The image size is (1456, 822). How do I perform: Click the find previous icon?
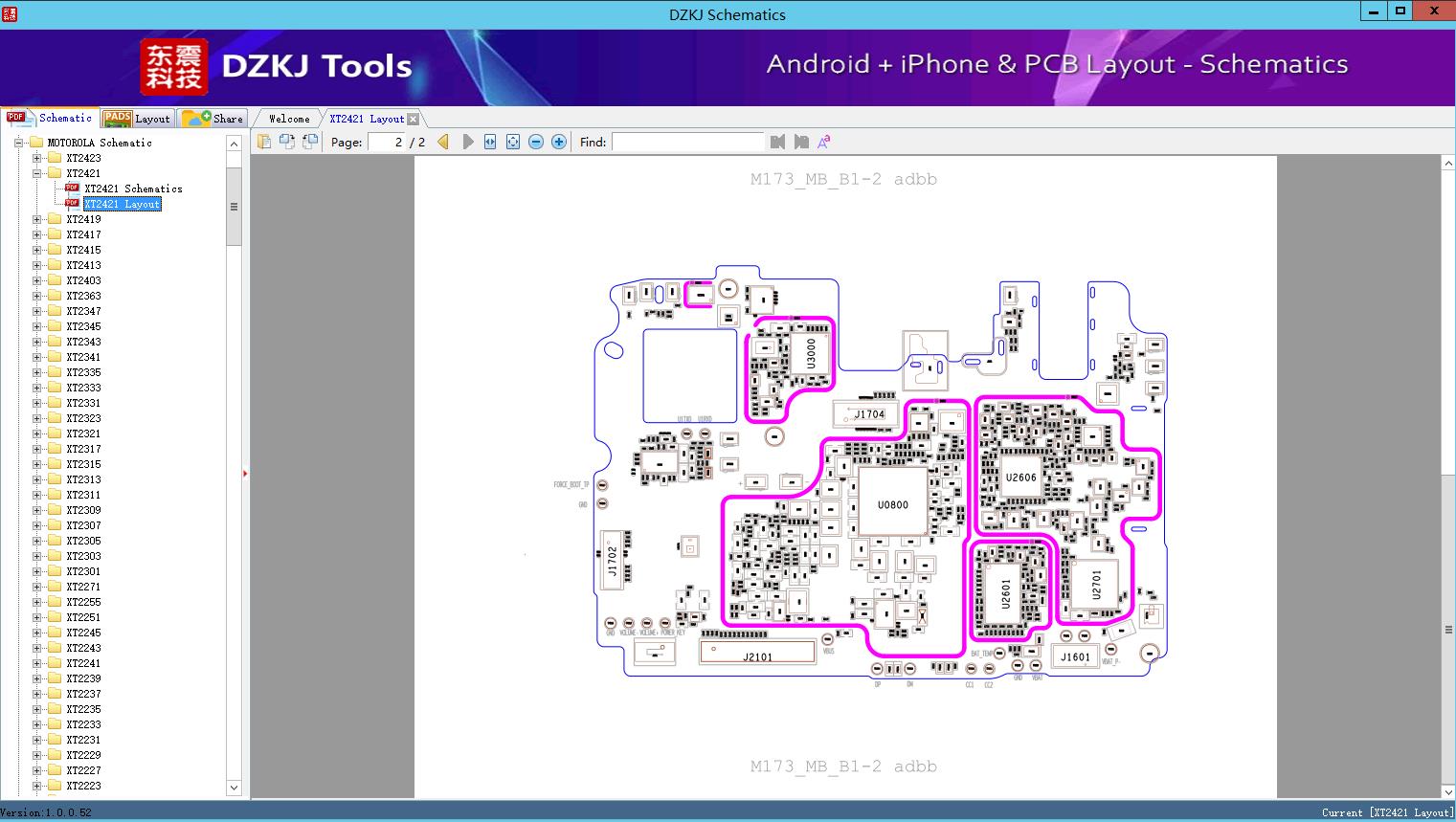click(777, 142)
